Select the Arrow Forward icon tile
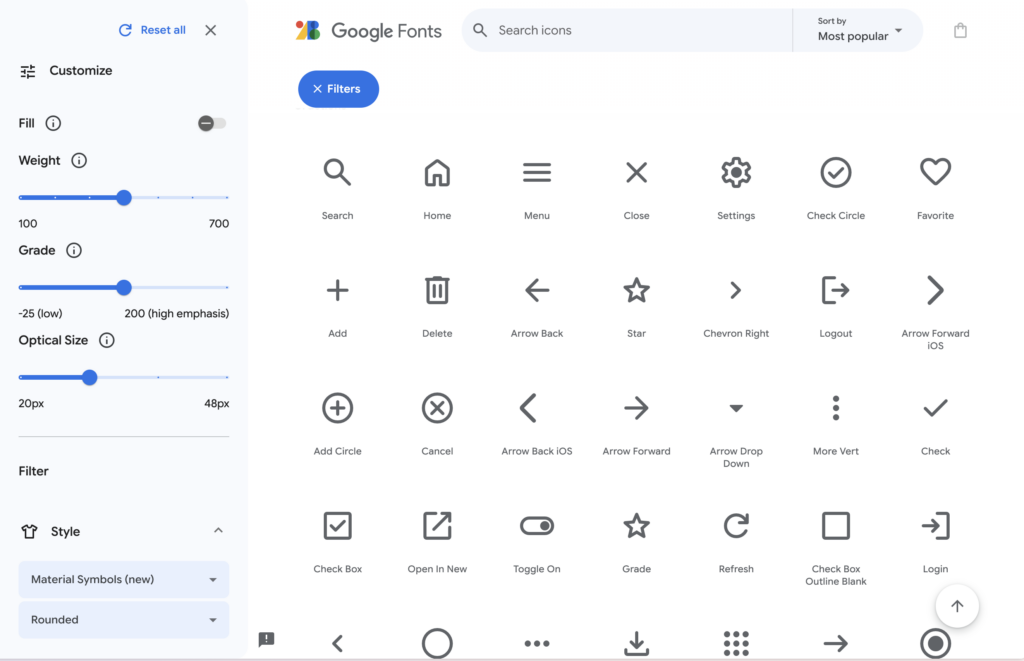The height and width of the screenshot is (661, 1024). coord(636,408)
